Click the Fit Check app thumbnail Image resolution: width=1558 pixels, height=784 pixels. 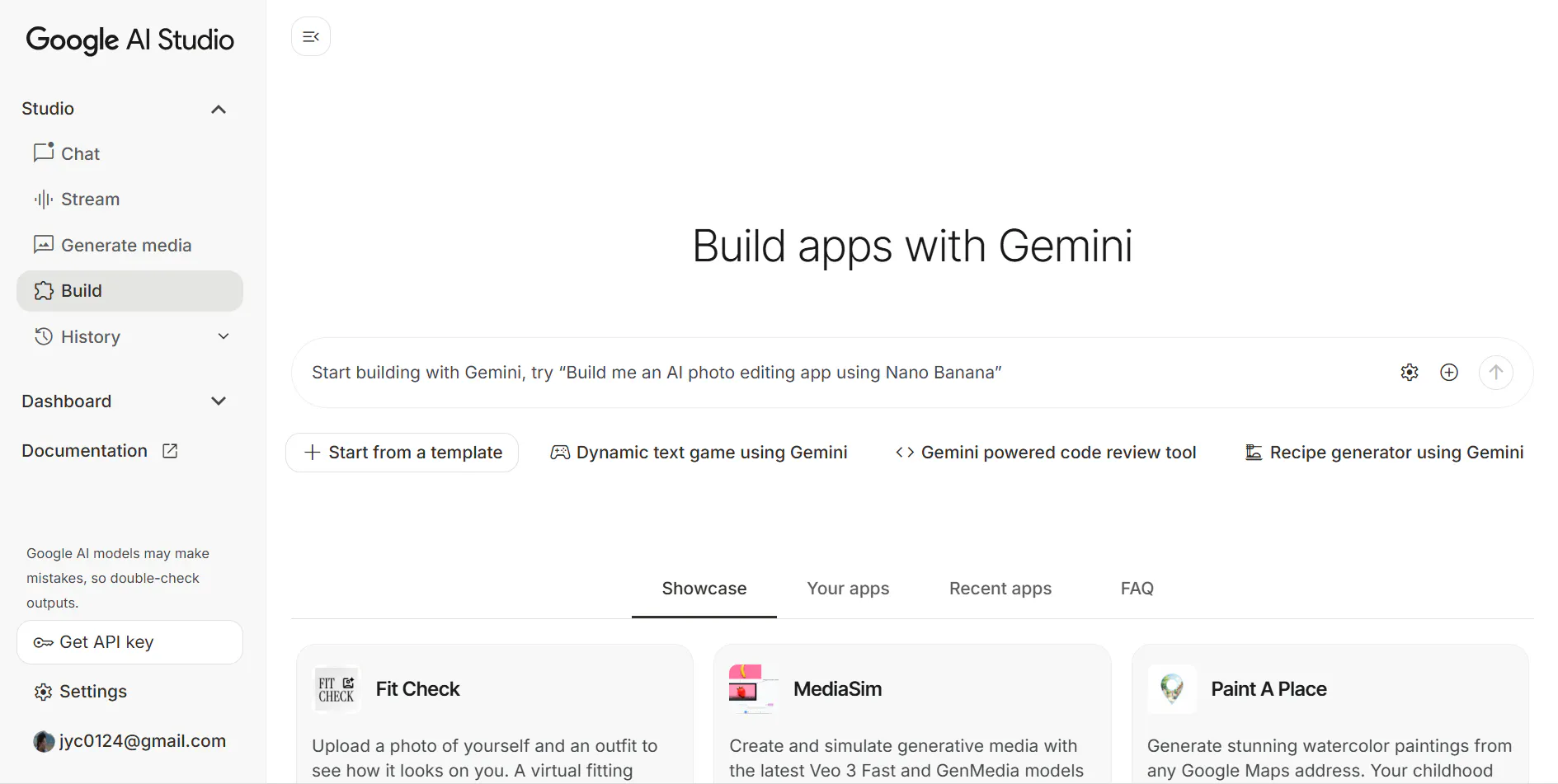(x=337, y=689)
